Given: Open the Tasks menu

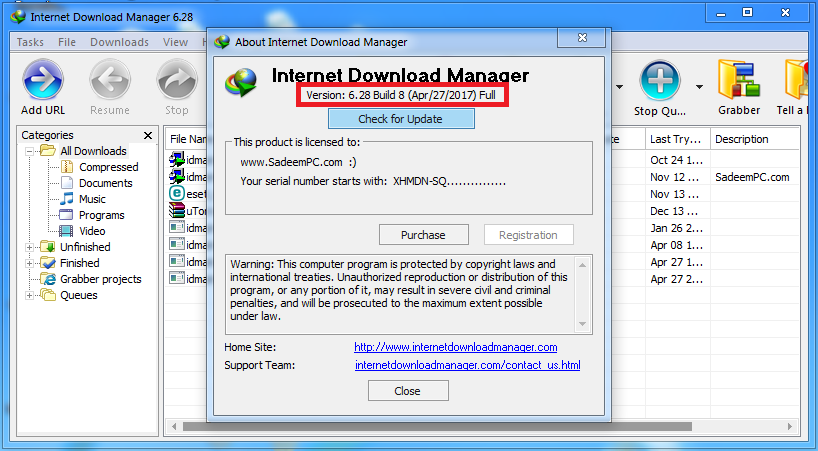Looking at the screenshot, I should (30, 42).
